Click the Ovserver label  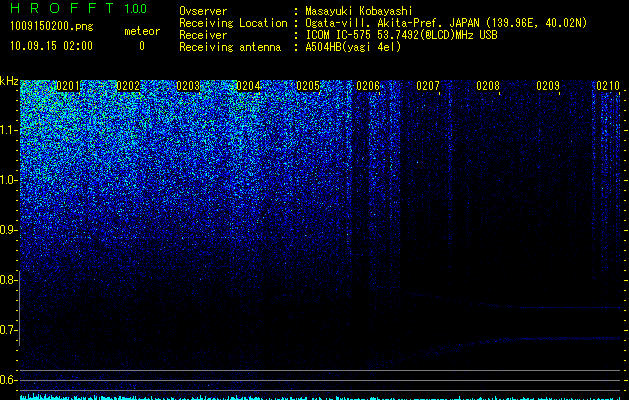tap(203, 11)
